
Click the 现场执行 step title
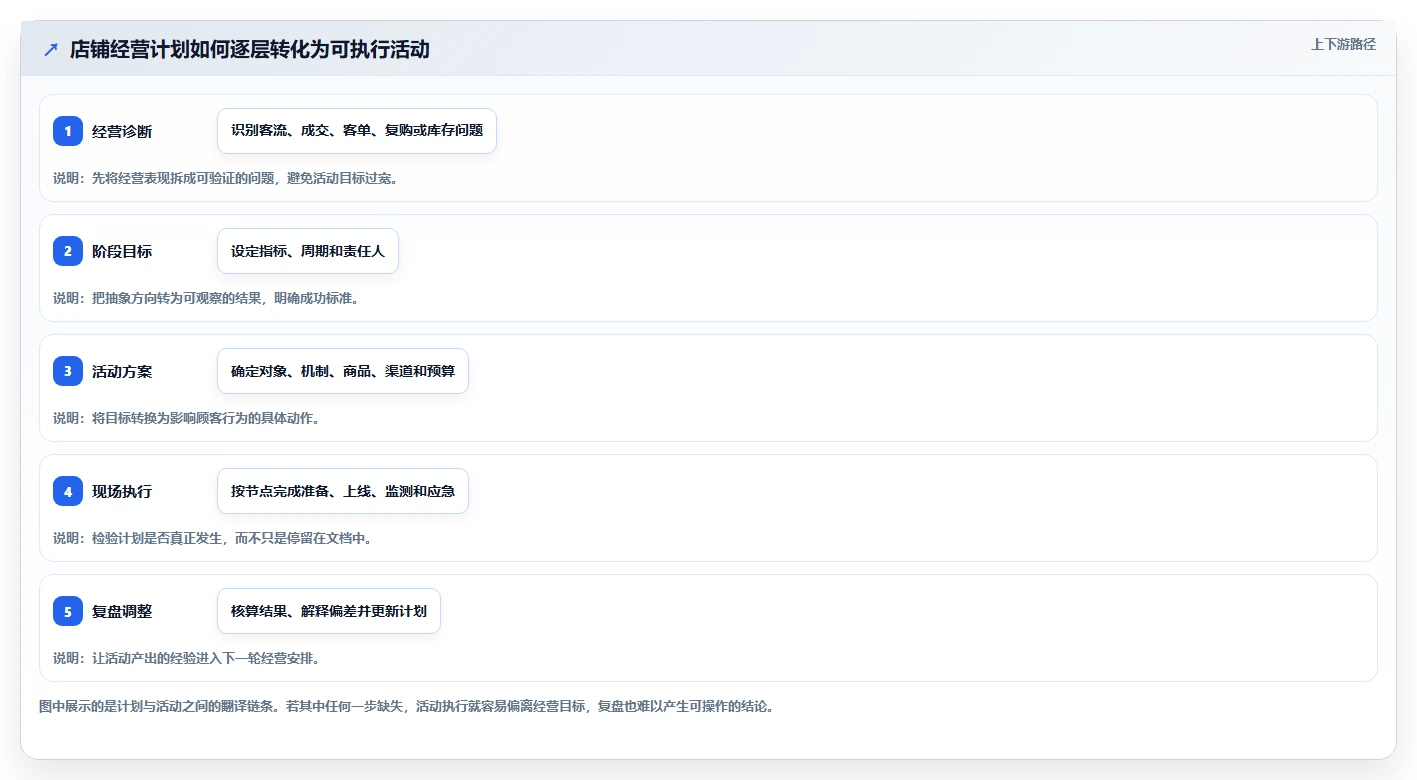click(x=122, y=491)
